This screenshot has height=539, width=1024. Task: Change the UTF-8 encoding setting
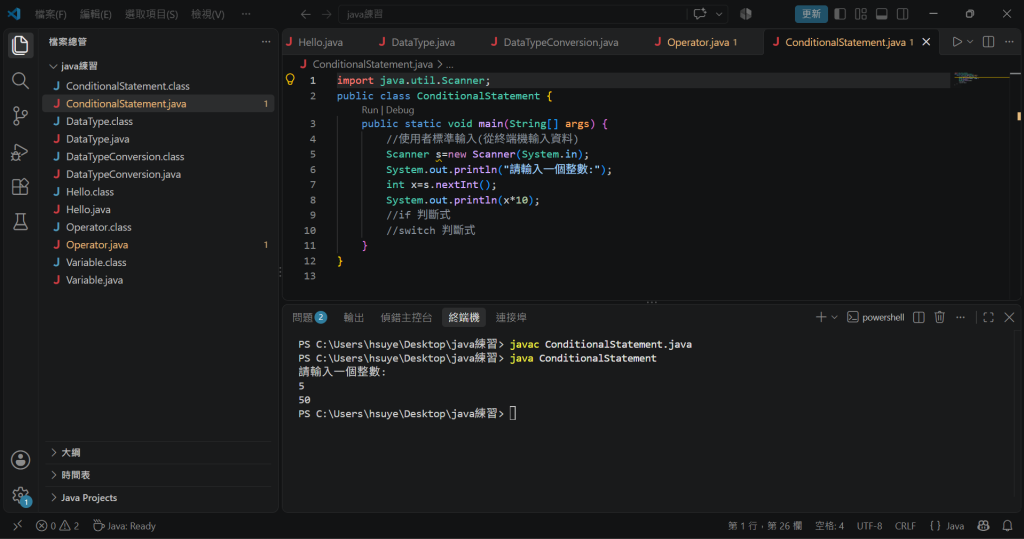[x=869, y=526]
